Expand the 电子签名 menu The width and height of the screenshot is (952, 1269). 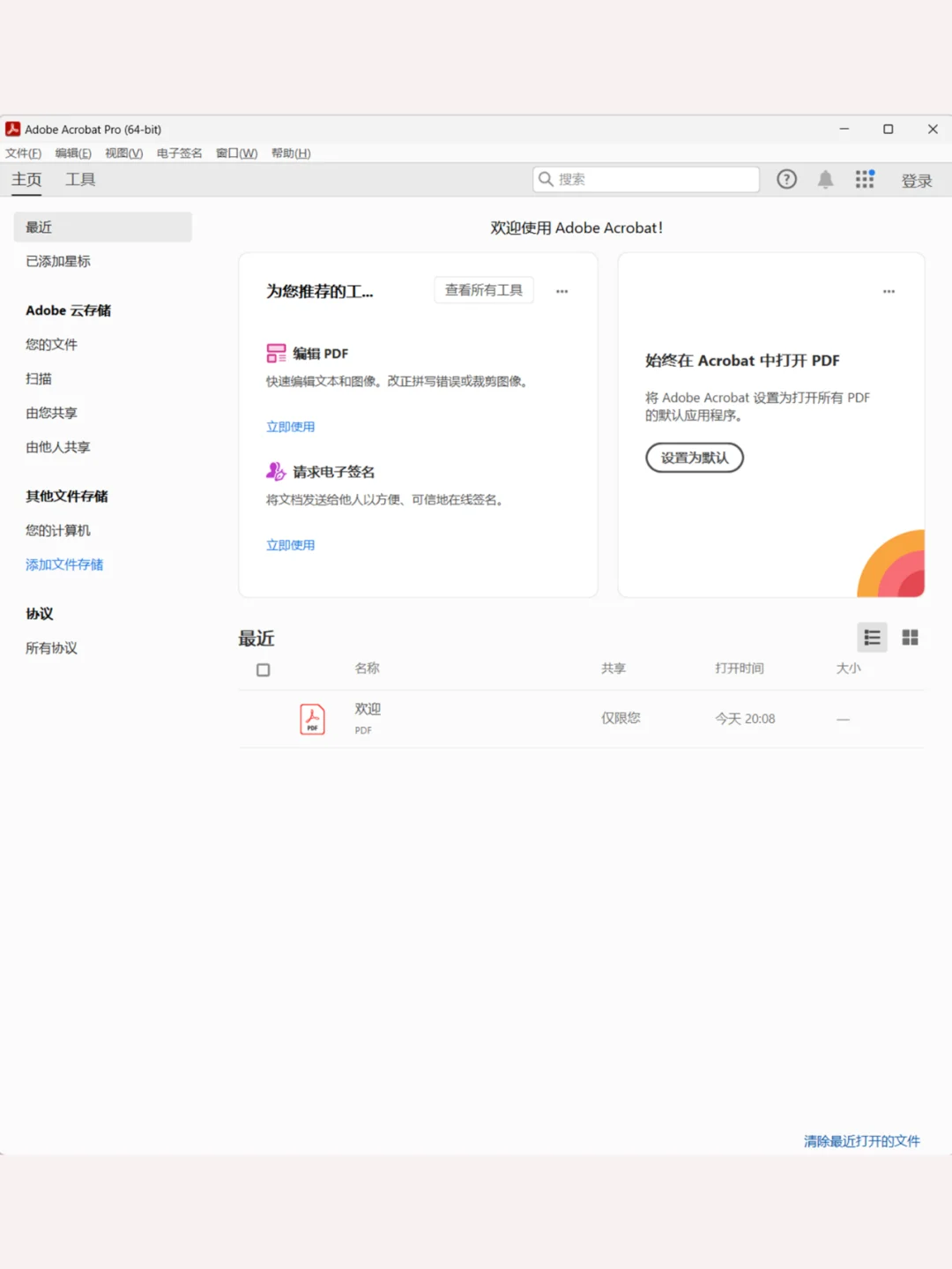click(178, 153)
